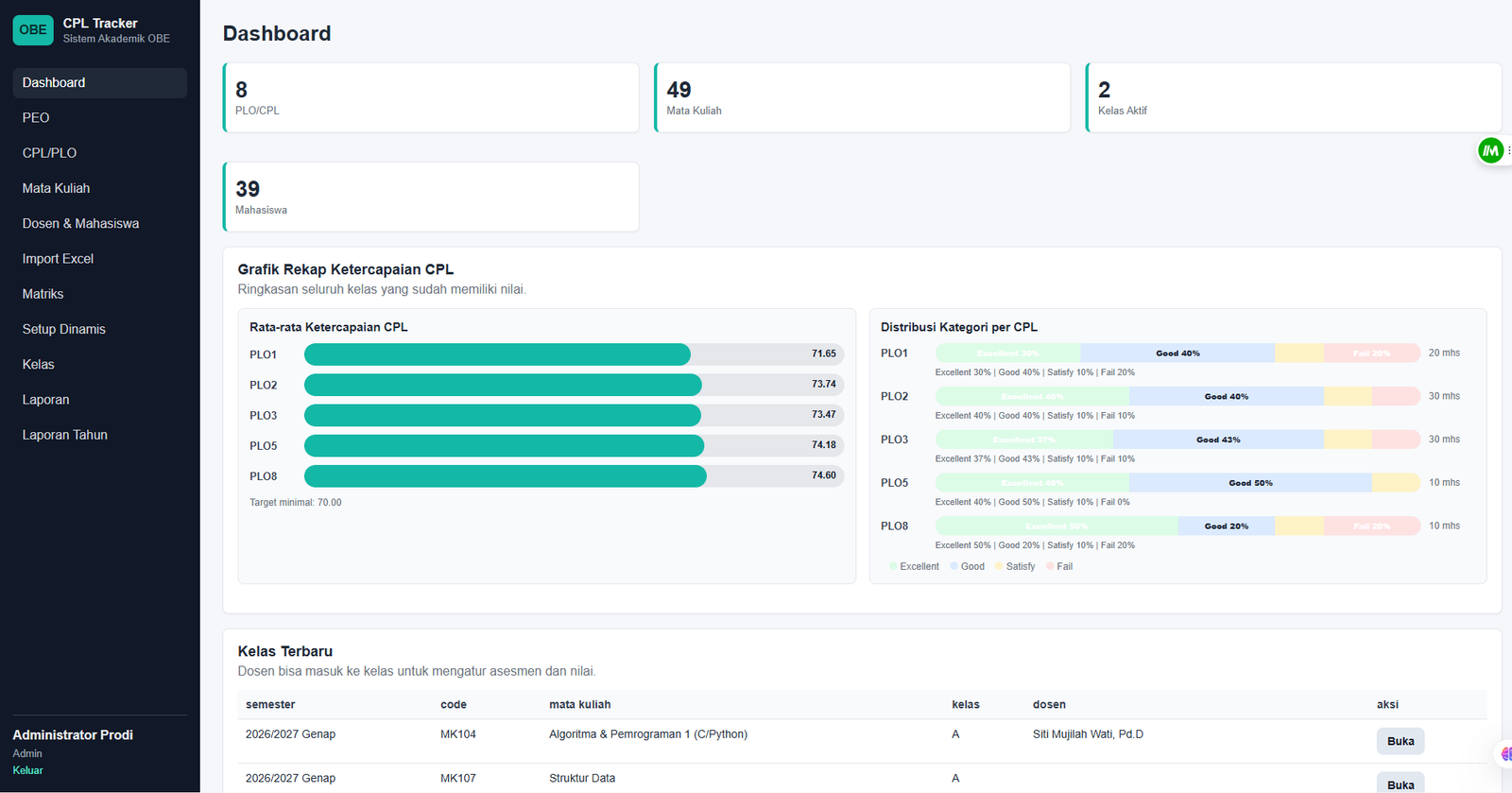Click Buka for Algoritma & Pemrograman 1

tap(1400, 741)
